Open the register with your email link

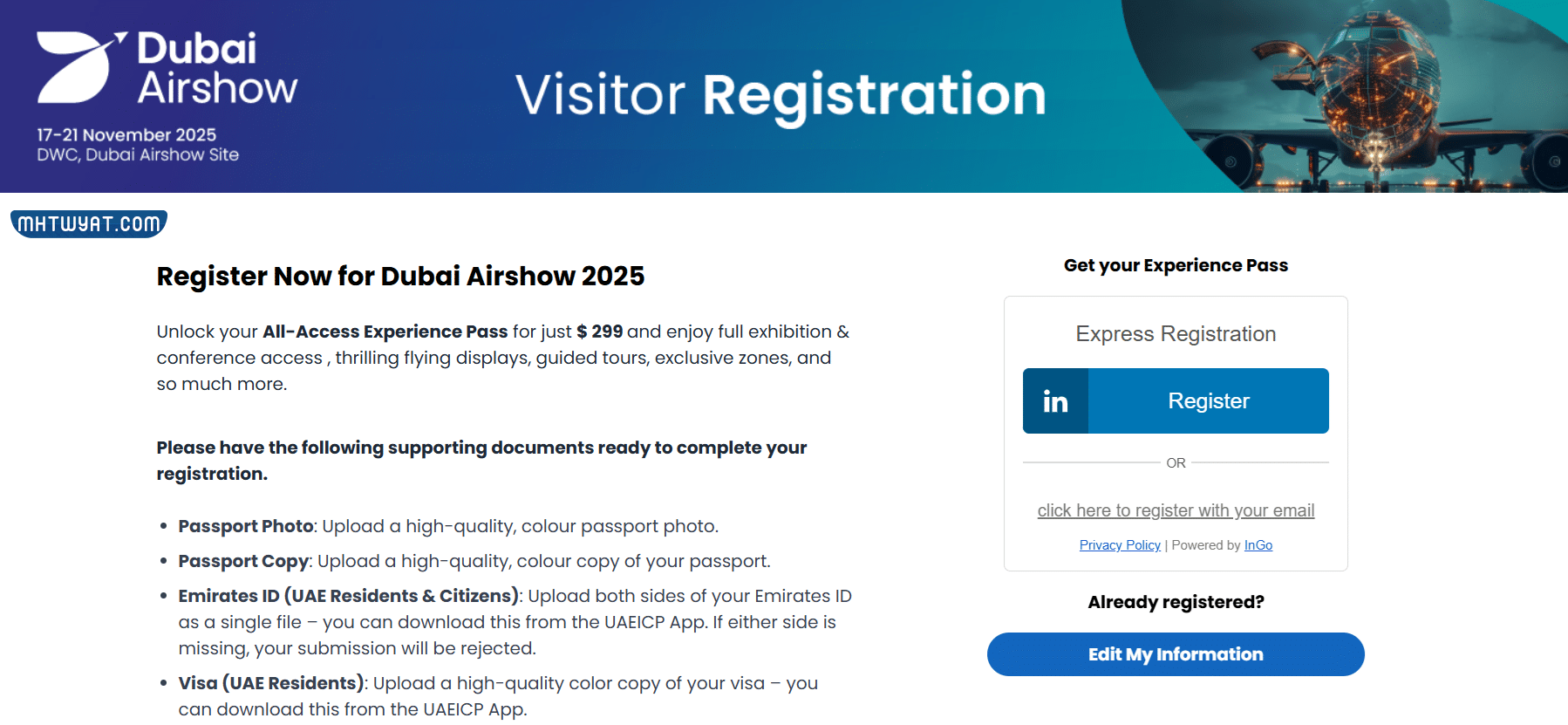pyautogui.click(x=1176, y=510)
